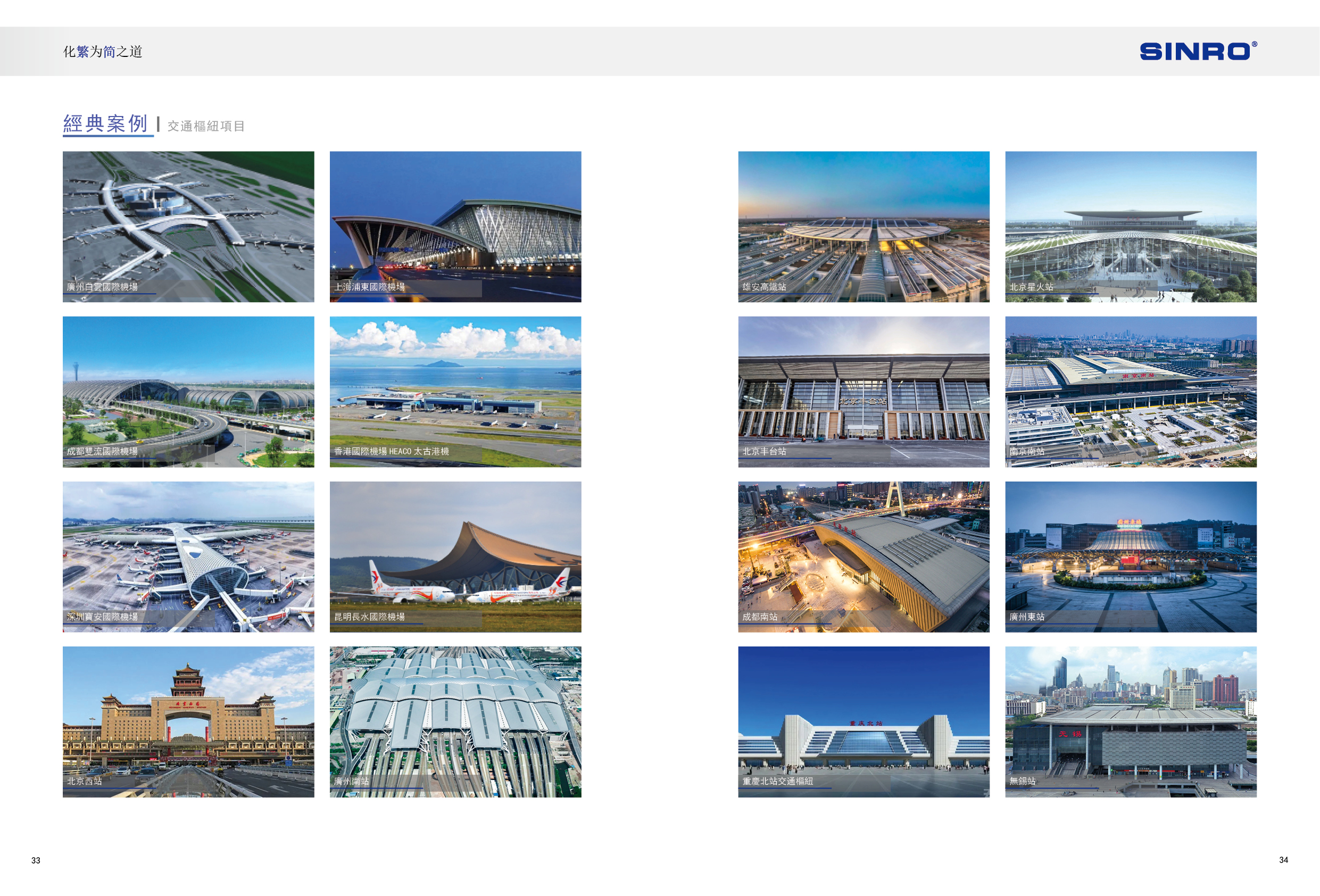Open the 廣州白雲國際機場 photo
The height and width of the screenshot is (896, 1320).
188,226
